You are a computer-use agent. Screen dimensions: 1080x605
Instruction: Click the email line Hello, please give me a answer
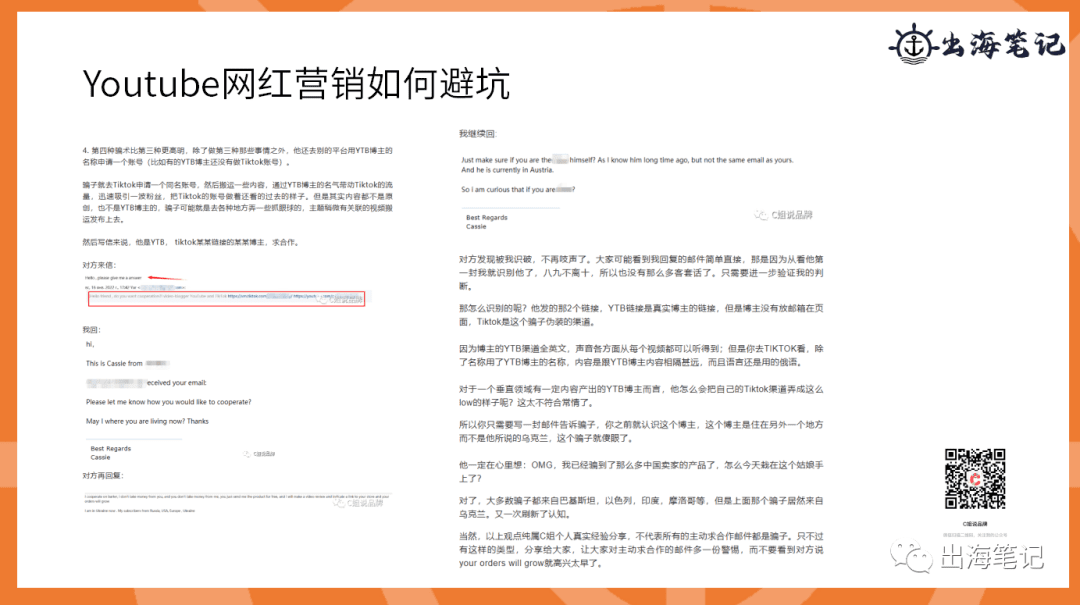(113, 278)
